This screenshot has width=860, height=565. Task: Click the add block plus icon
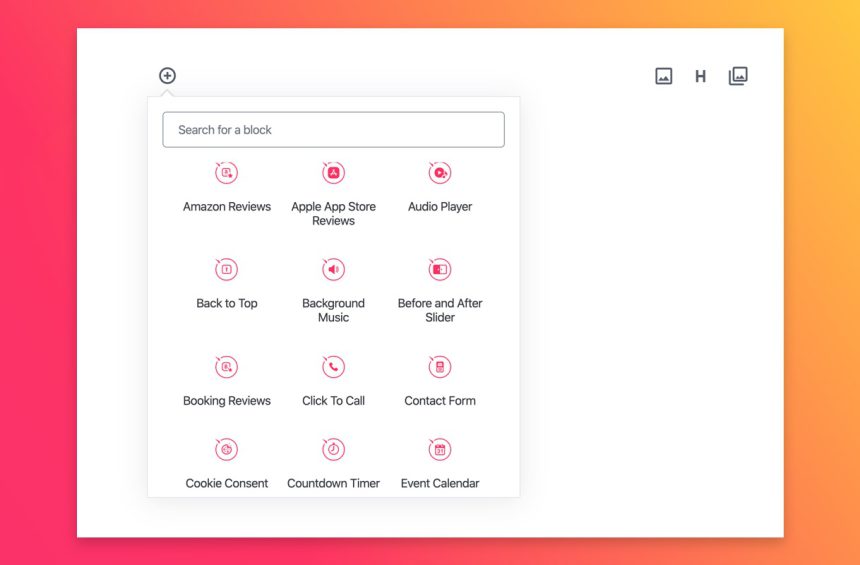(x=167, y=76)
